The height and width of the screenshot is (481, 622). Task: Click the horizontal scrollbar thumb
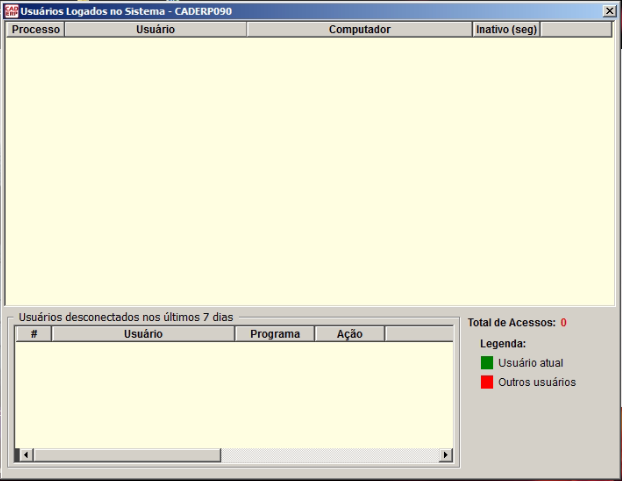(x=127, y=455)
